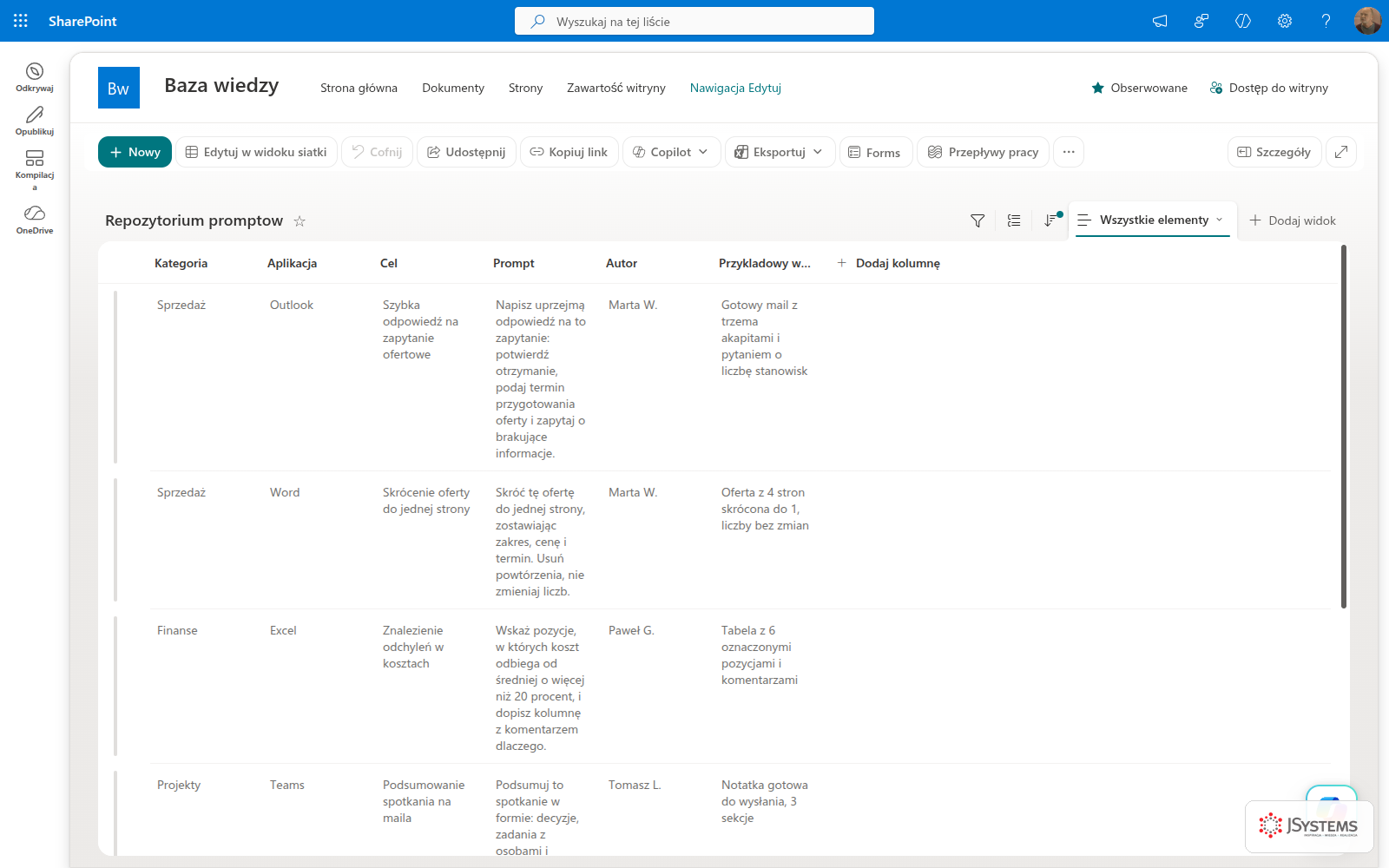The image size is (1389, 868).
Task: Click the list title Repozytorium promptow
Action: pos(194,220)
